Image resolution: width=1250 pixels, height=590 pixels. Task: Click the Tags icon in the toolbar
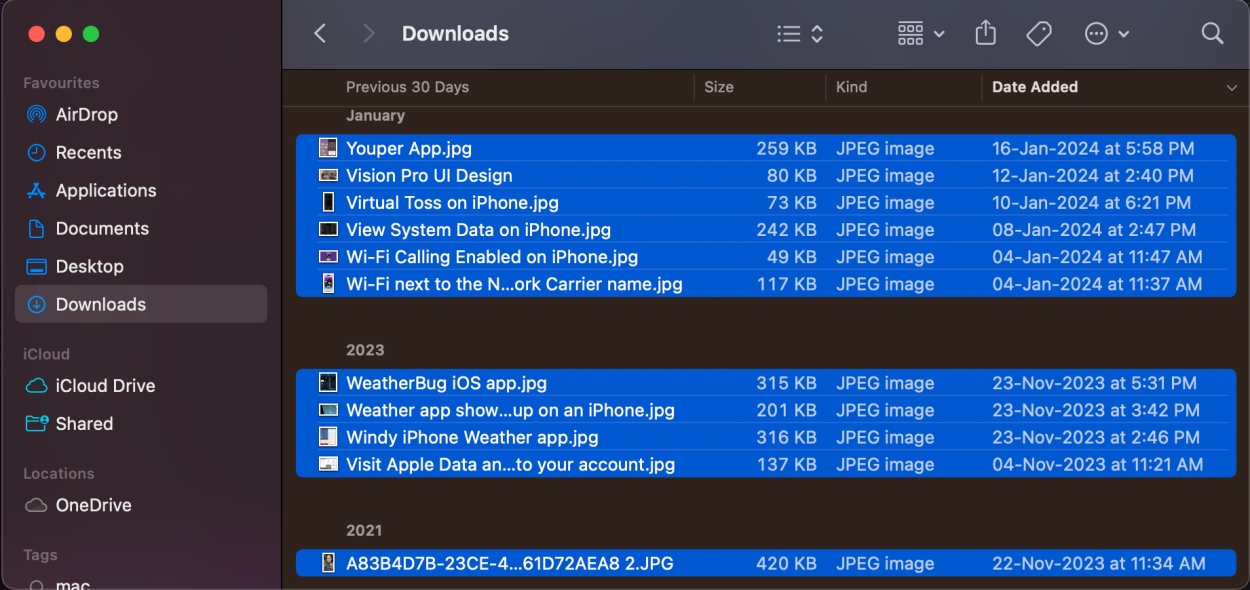tap(1038, 33)
